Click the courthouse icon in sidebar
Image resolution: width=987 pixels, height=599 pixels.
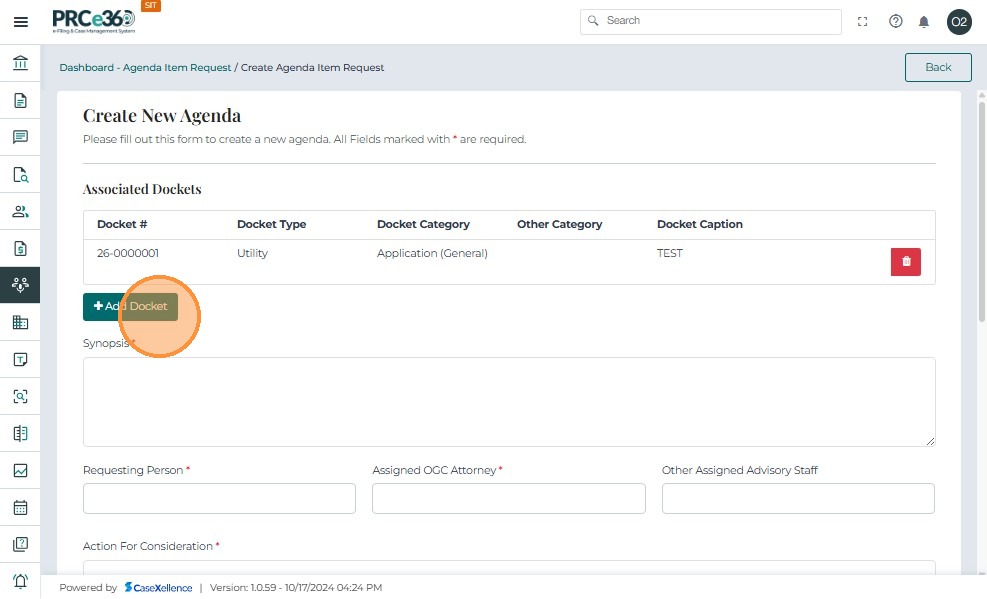[20, 64]
